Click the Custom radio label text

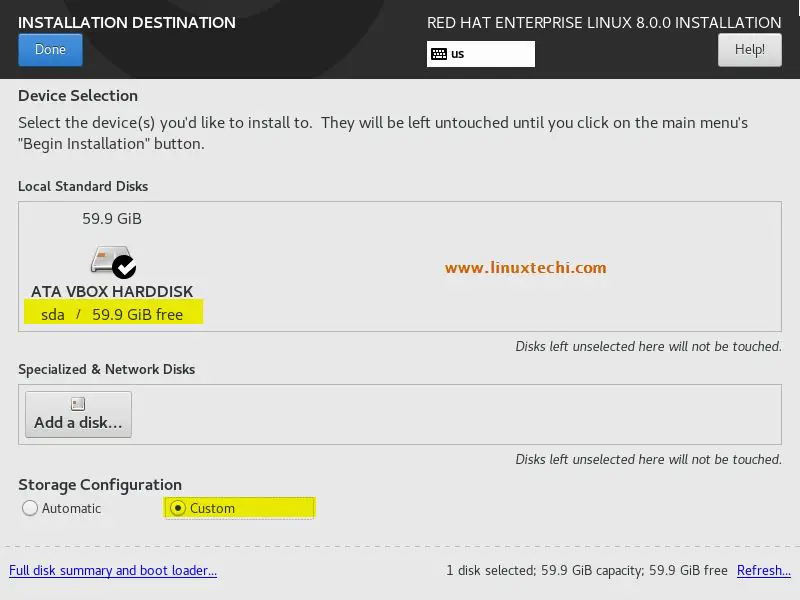(x=212, y=508)
